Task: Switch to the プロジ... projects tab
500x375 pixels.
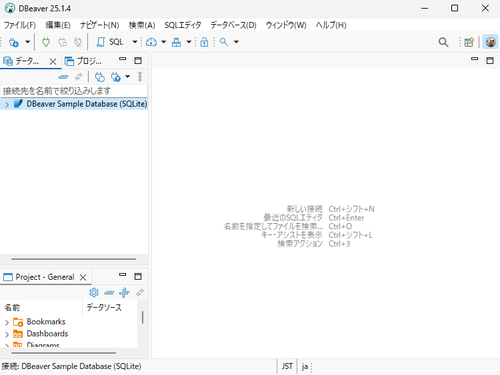Action: [x=83, y=61]
